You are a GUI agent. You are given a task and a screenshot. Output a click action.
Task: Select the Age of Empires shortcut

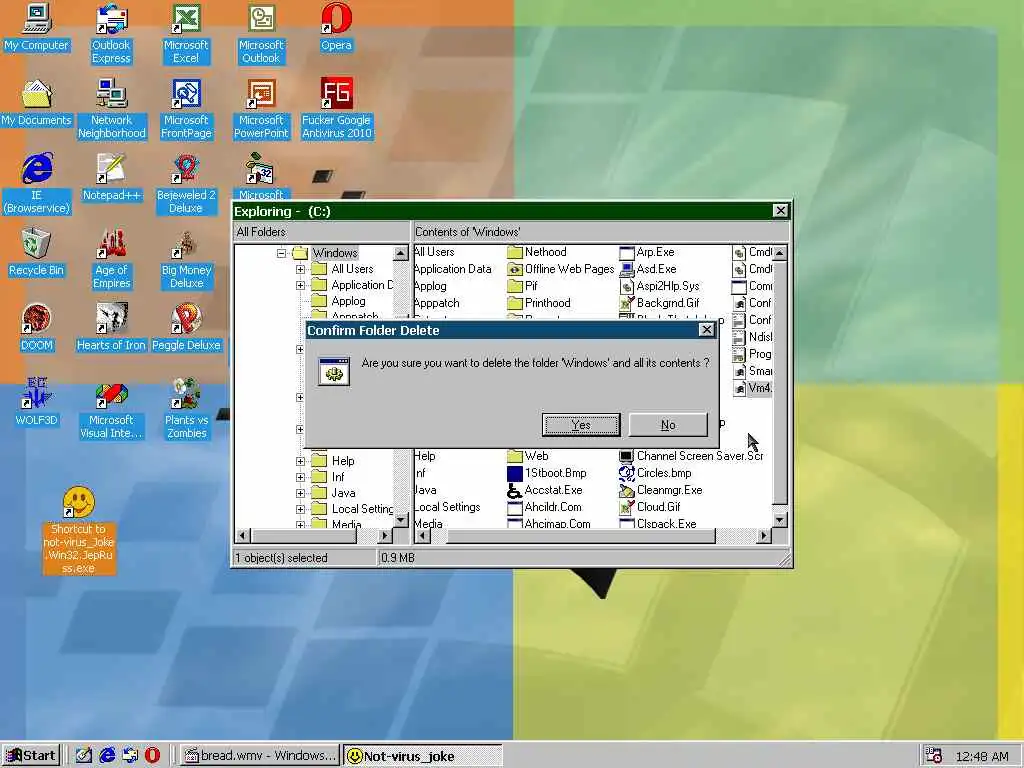coord(111,259)
